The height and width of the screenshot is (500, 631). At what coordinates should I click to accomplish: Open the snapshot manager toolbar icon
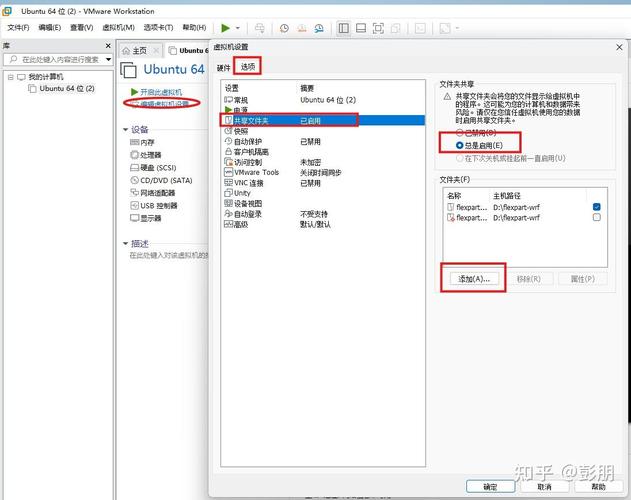[319, 28]
